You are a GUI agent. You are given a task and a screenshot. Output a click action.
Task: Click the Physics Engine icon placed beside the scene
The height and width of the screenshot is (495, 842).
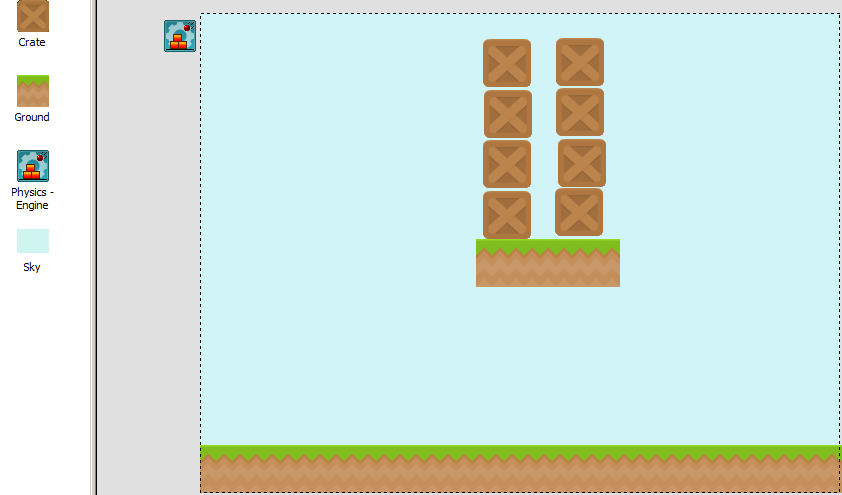pos(180,36)
